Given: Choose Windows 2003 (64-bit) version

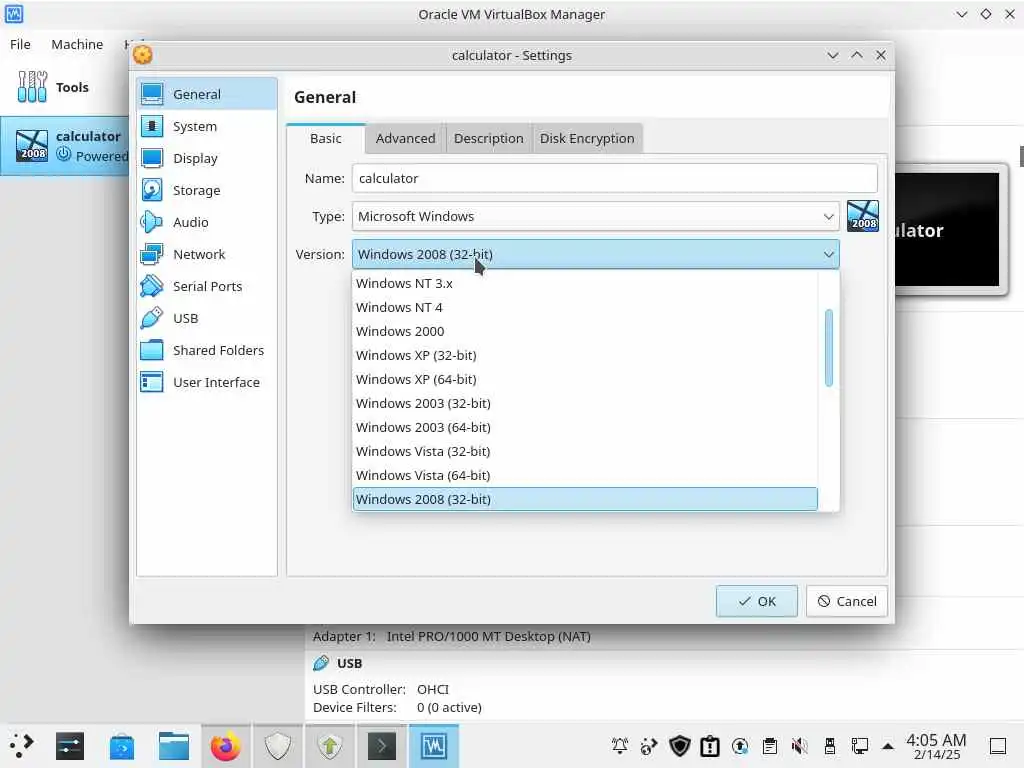Looking at the screenshot, I should 585,427.
